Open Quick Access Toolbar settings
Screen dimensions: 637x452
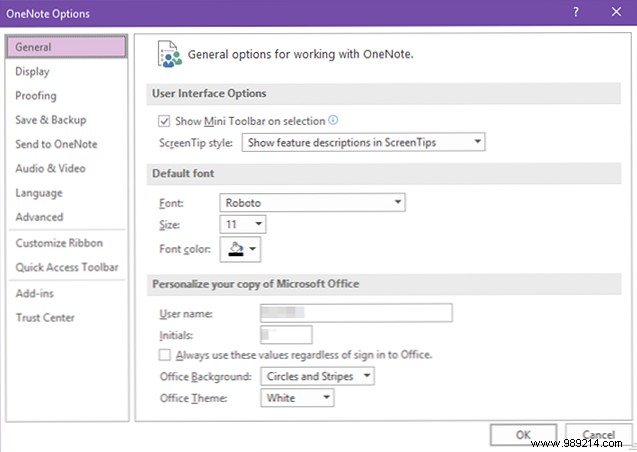pyautogui.click(x=66, y=267)
